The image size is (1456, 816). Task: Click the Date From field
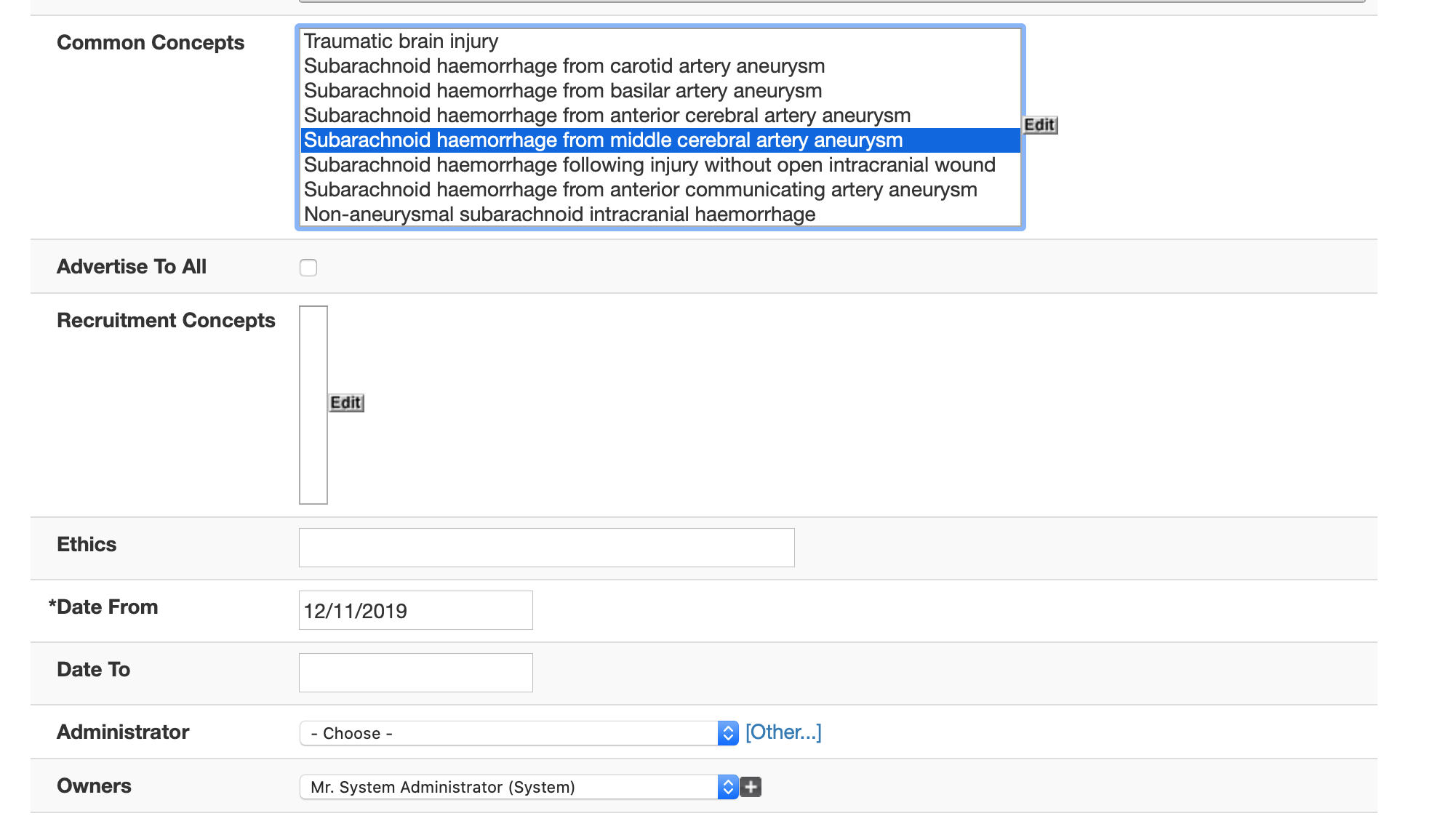(415, 610)
